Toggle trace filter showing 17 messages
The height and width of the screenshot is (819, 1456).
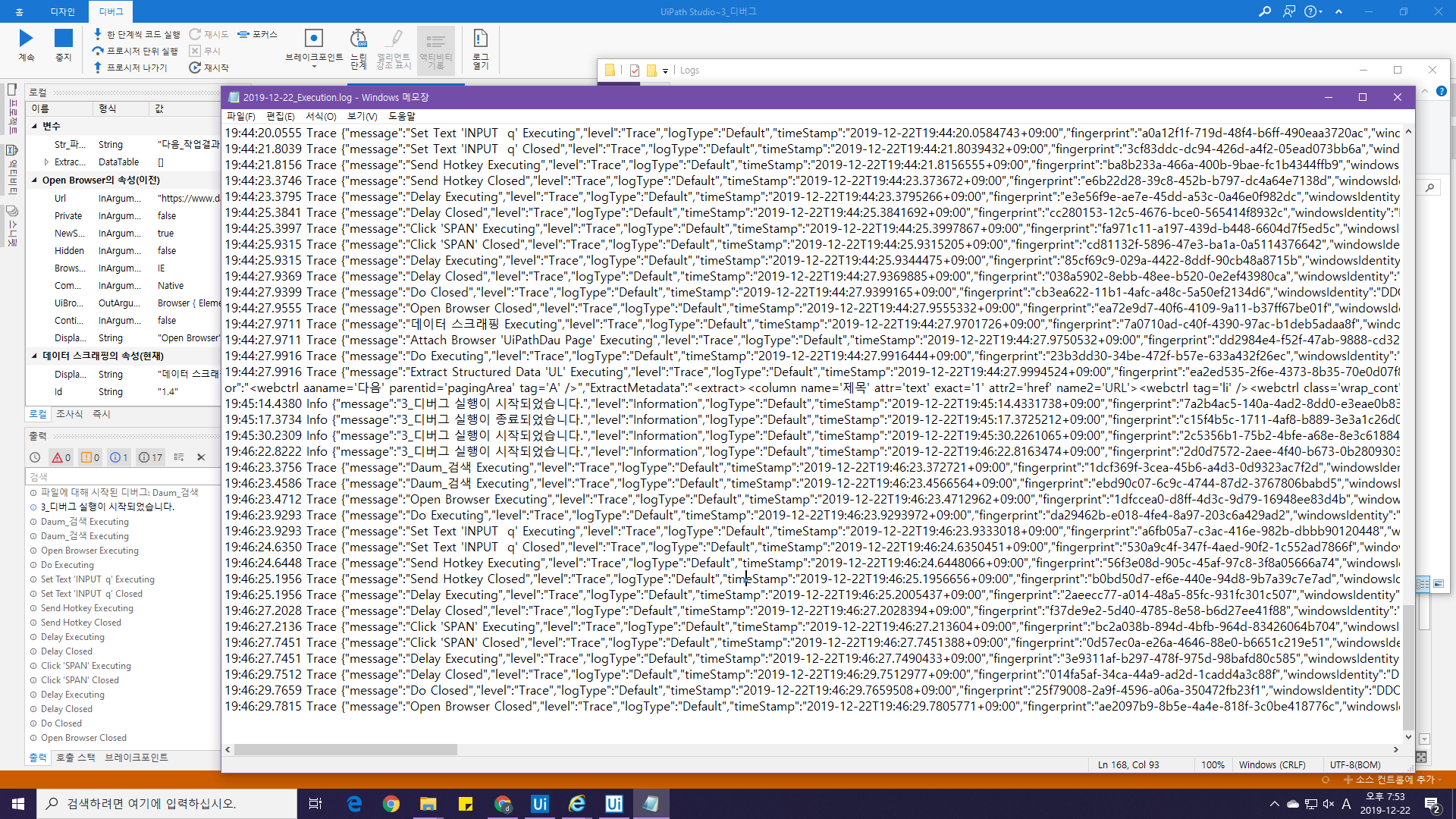click(150, 457)
